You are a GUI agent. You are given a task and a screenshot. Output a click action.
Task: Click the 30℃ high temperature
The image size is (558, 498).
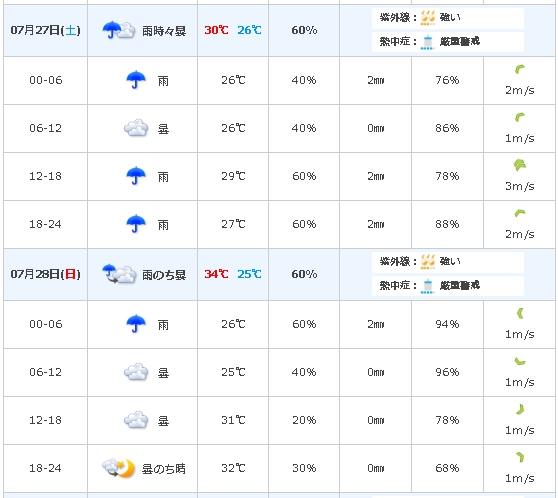click(x=216, y=30)
